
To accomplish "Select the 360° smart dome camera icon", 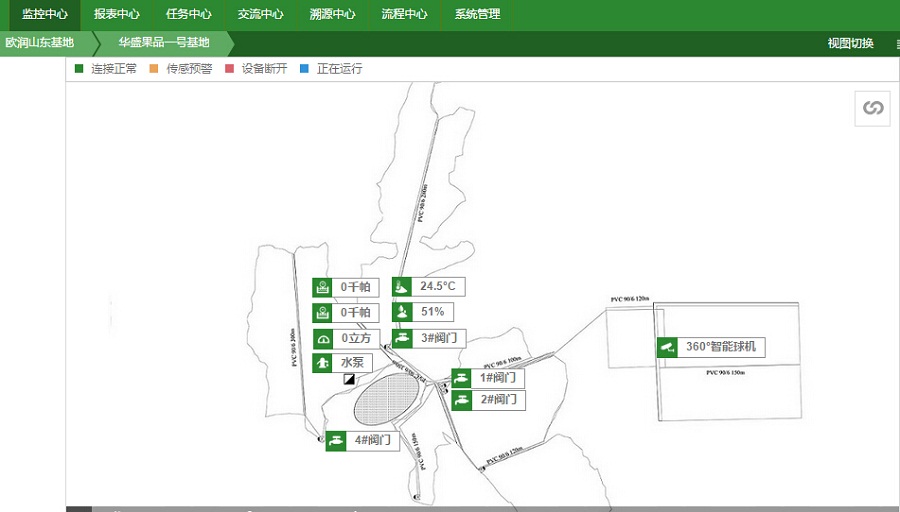I will pyautogui.click(x=667, y=347).
